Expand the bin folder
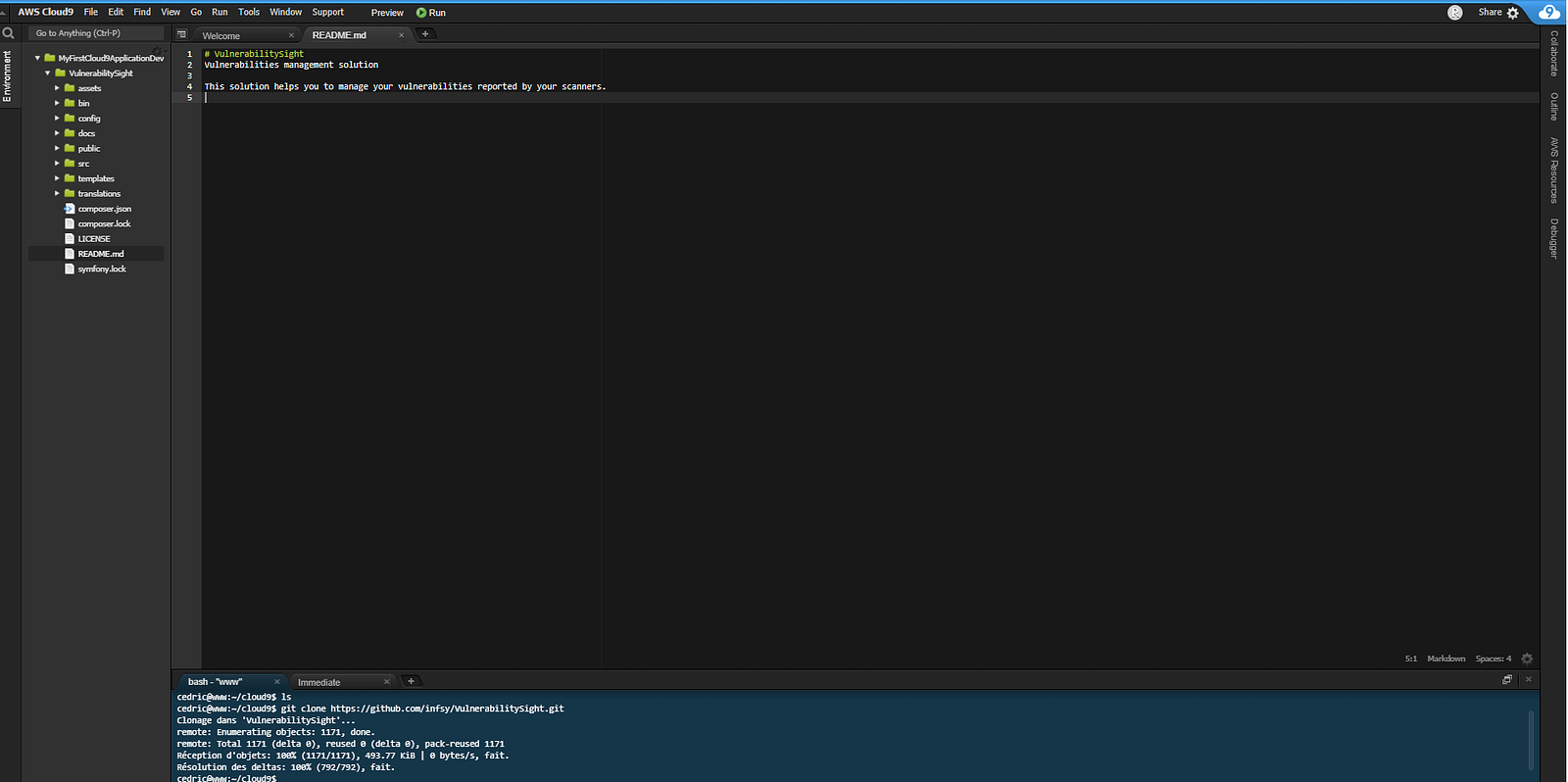Viewport: 1568px width, 782px height. (57, 103)
